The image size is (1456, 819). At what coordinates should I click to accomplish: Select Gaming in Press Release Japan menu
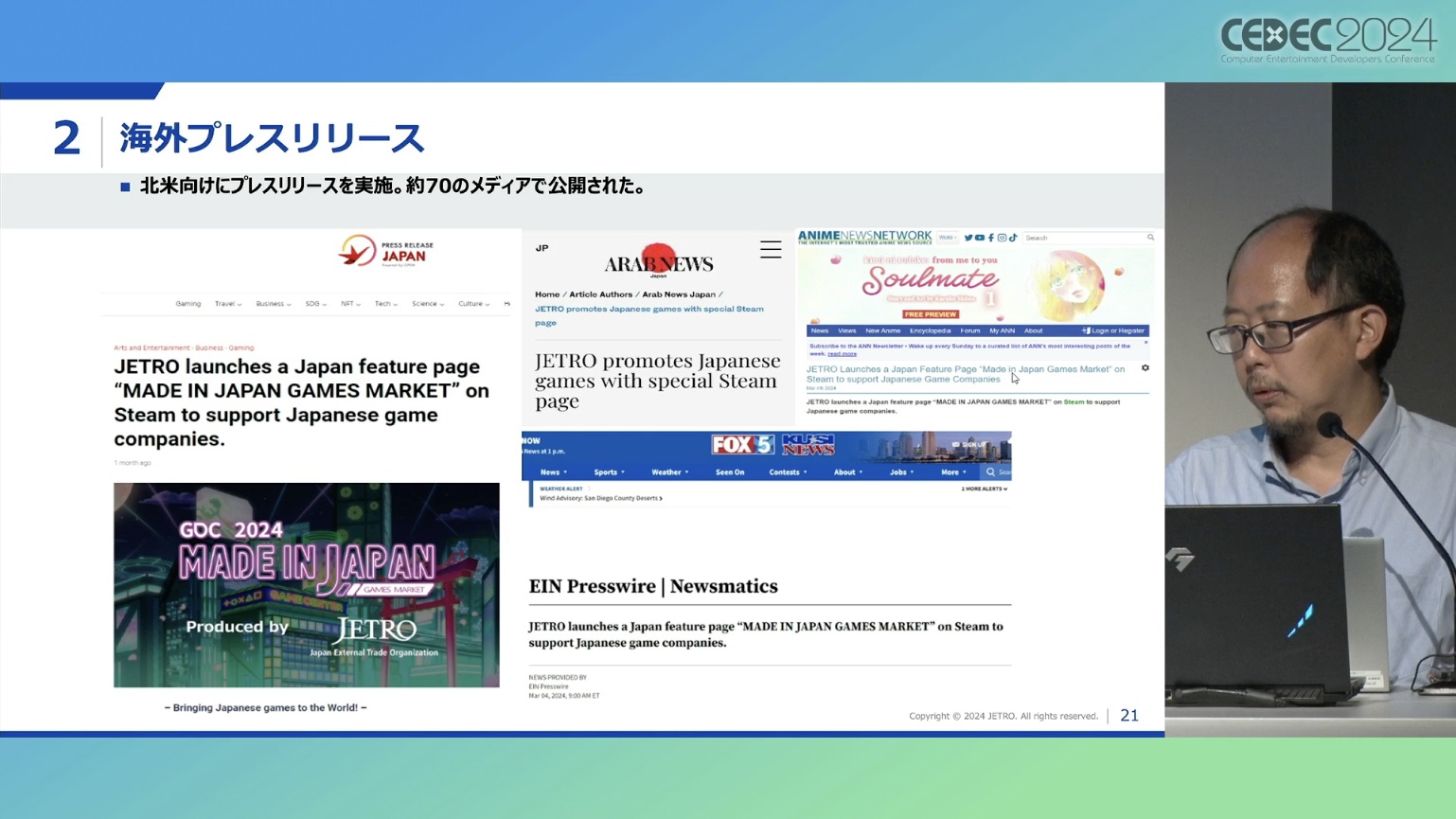pos(187,304)
